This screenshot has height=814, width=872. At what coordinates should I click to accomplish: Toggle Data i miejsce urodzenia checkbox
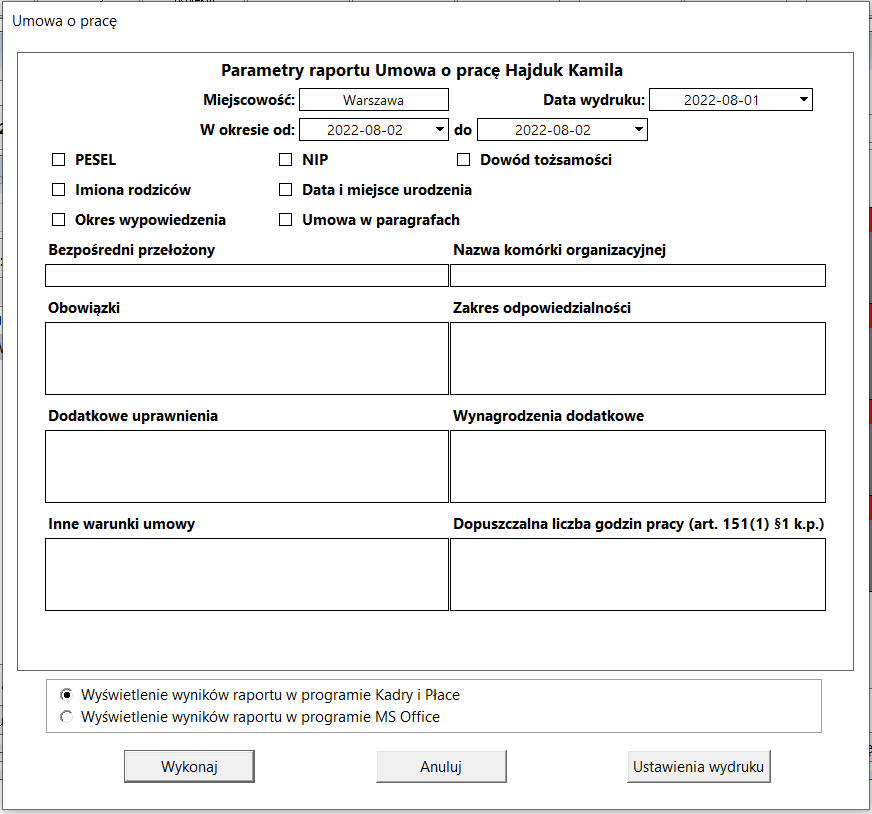[285, 190]
